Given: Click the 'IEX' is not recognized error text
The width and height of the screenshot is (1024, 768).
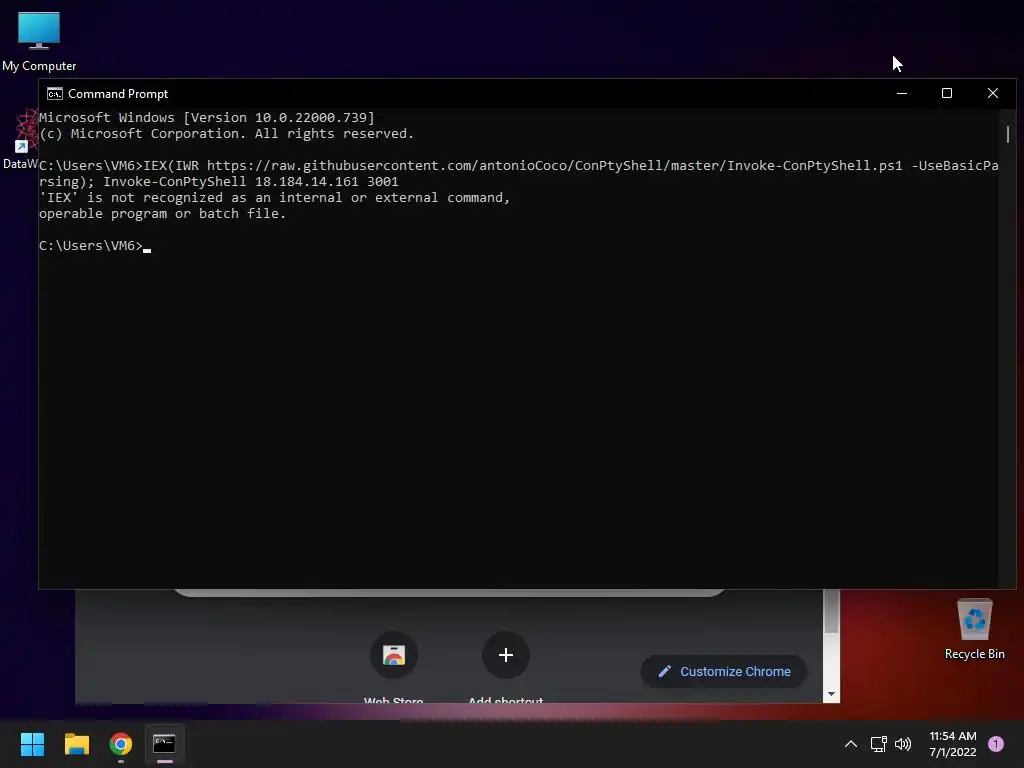Looking at the screenshot, I should pos(274,197).
